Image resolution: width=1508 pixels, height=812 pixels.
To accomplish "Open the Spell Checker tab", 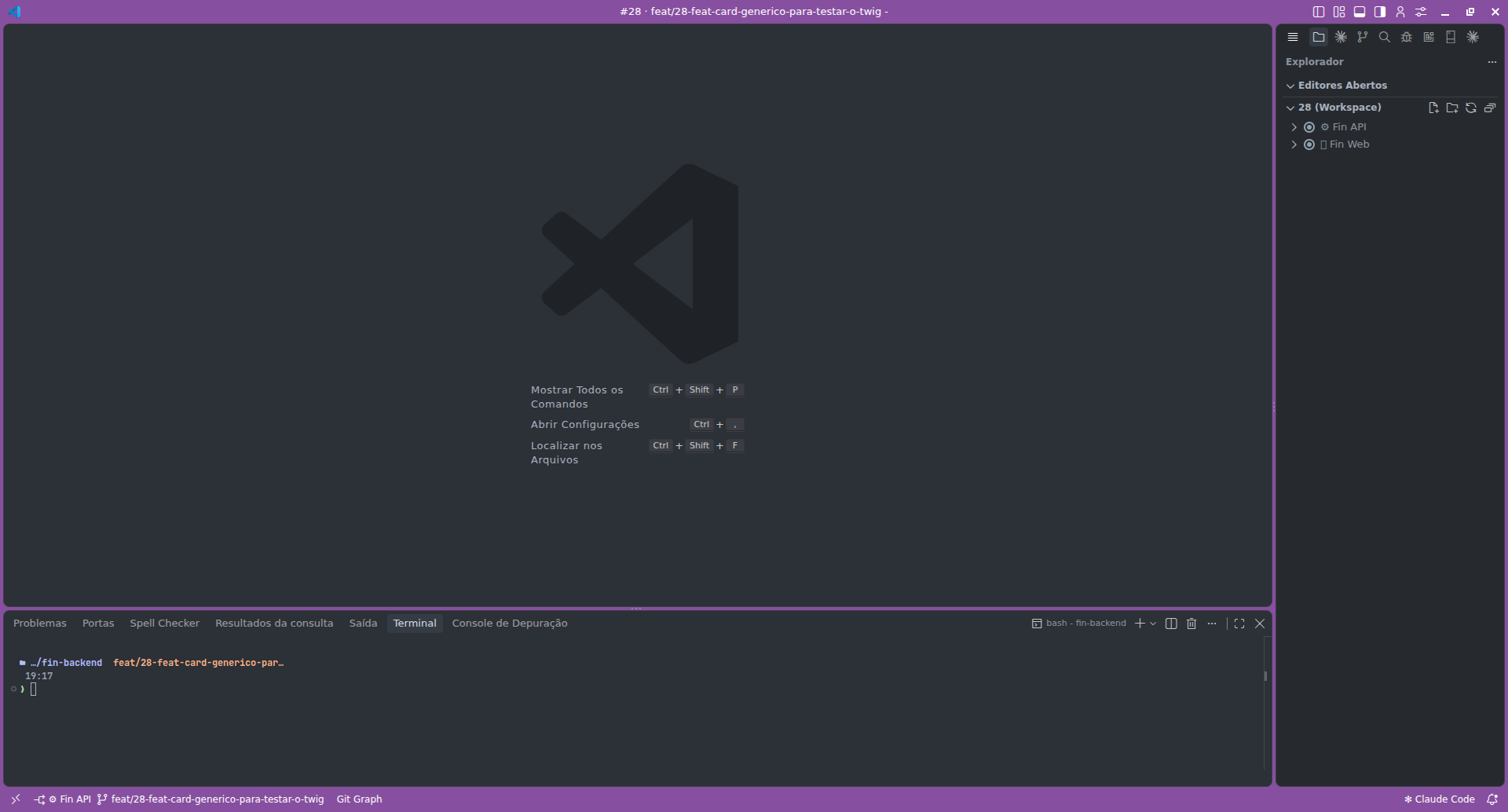I will 164,624.
